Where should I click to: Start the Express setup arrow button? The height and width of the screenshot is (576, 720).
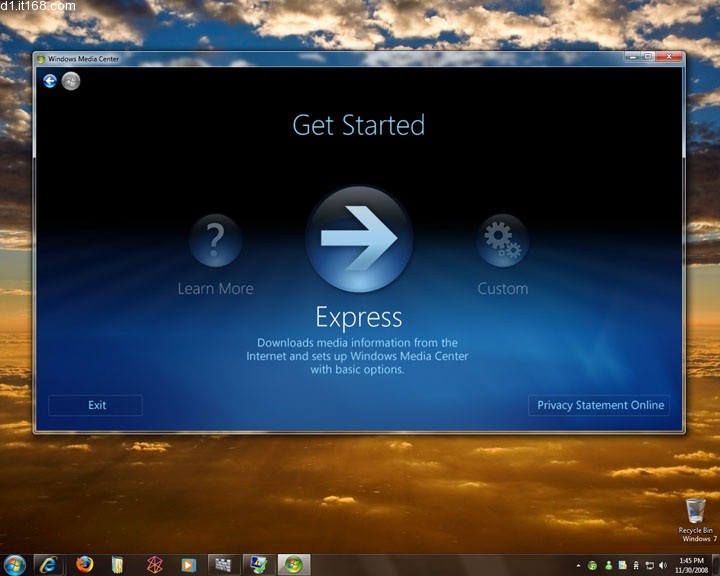coord(359,239)
